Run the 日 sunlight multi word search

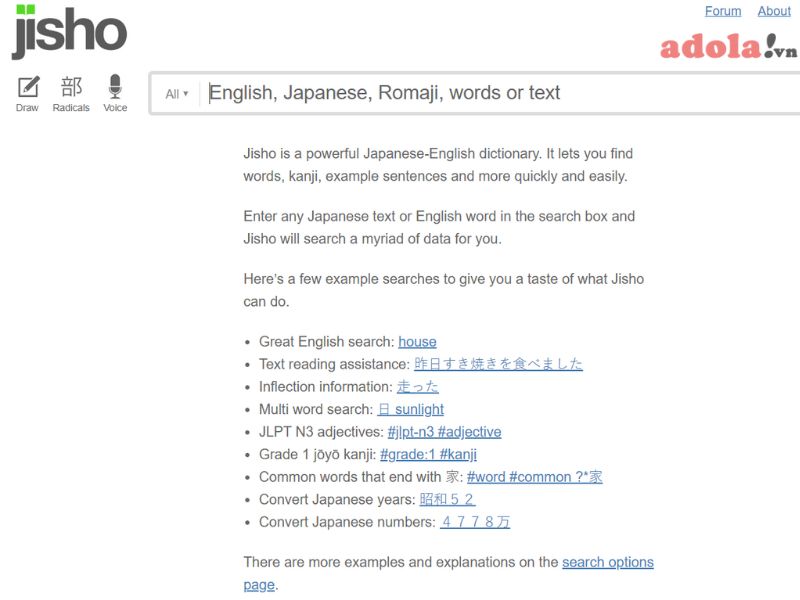pyautogui.click(x=410, y=409)
